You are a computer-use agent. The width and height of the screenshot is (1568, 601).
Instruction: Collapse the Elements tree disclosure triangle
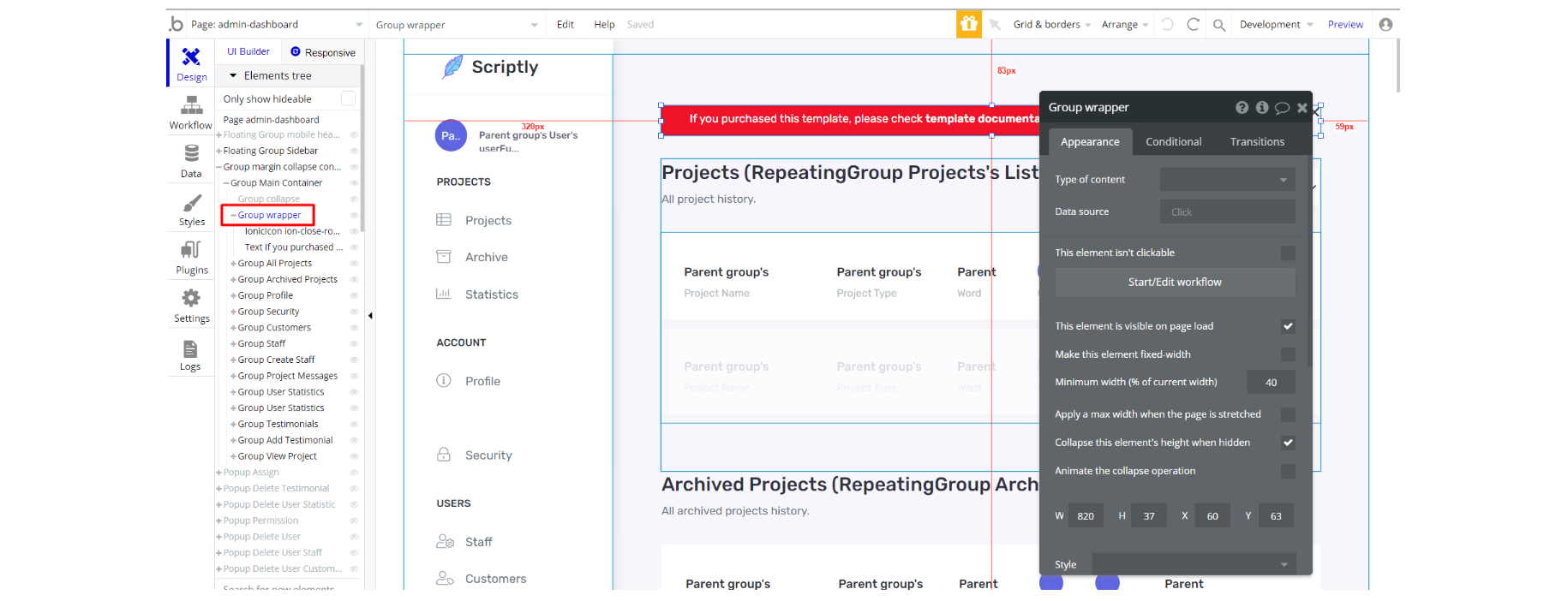232,75
